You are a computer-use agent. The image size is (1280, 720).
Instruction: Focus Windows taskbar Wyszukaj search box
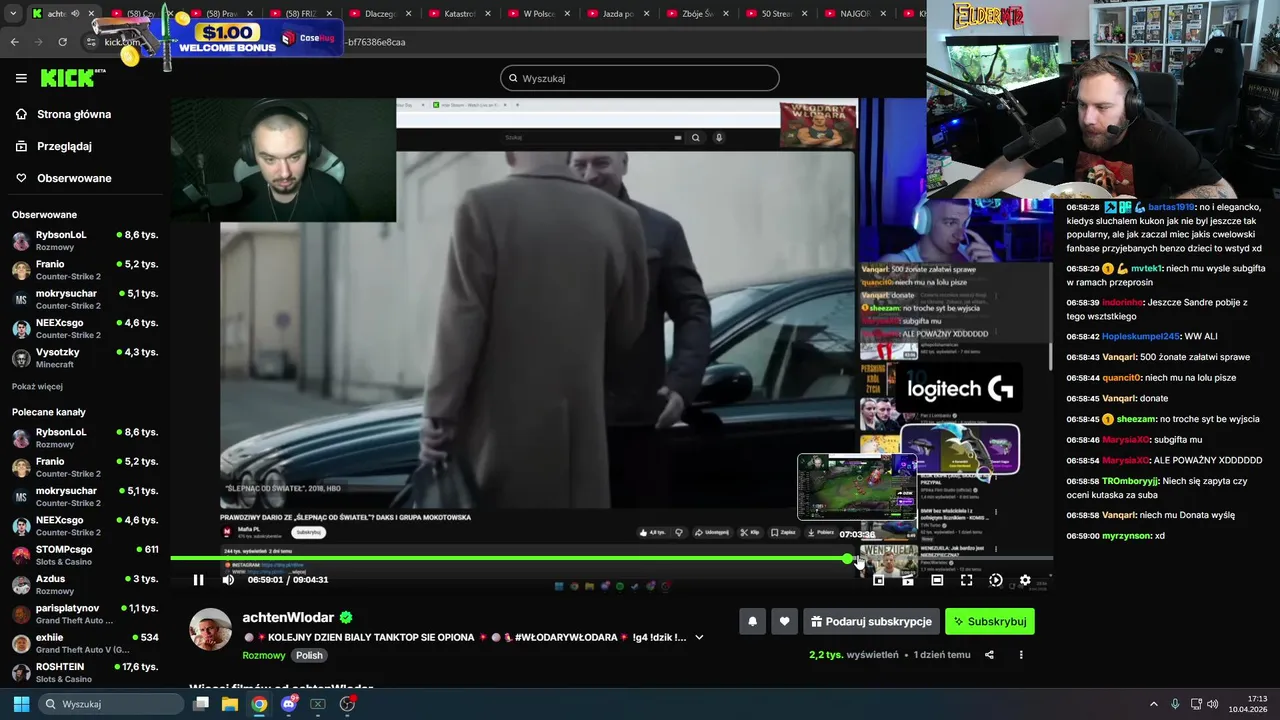tap(112, 704)
